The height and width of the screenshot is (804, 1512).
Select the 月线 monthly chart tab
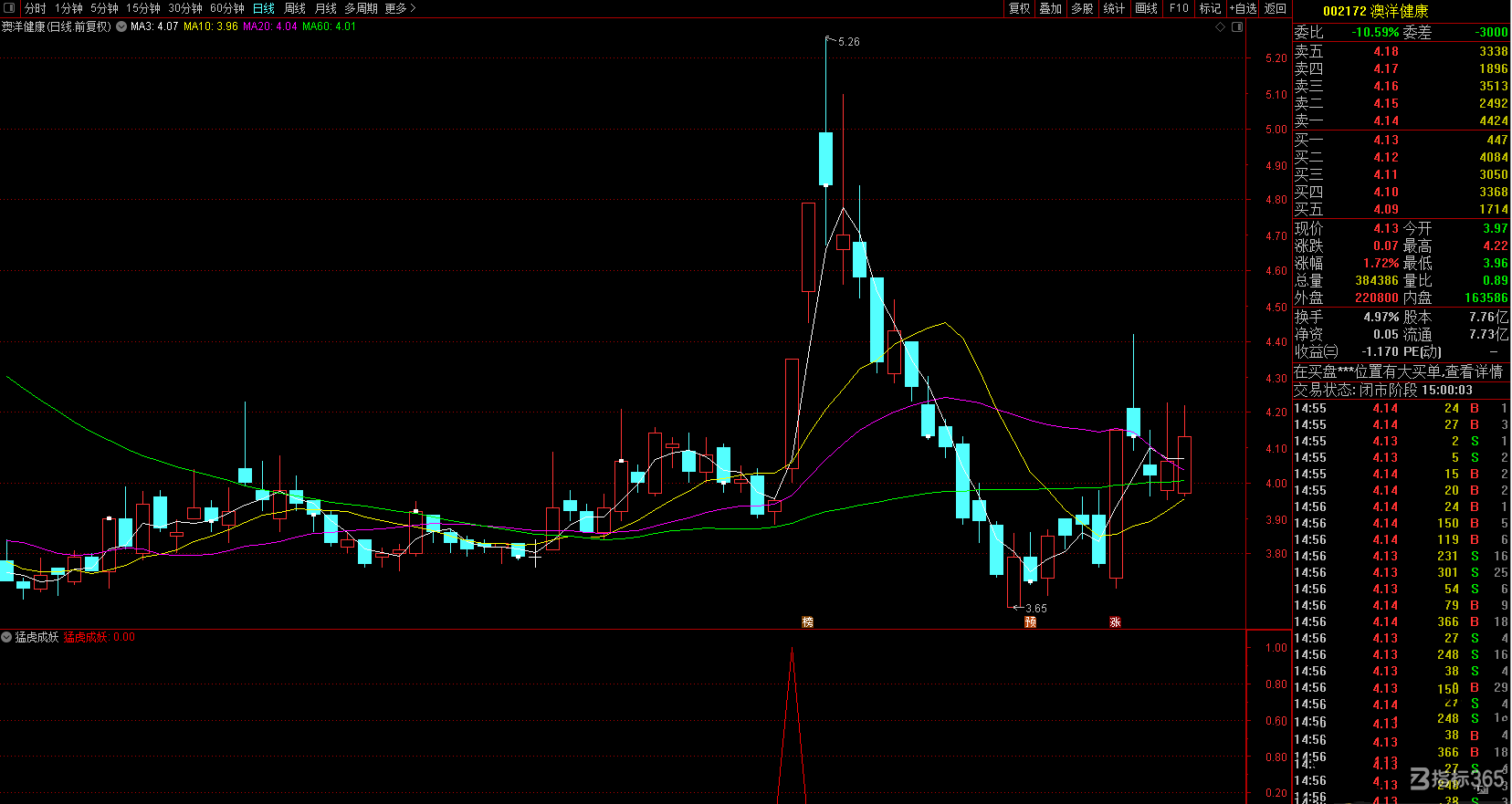(325, 8)
